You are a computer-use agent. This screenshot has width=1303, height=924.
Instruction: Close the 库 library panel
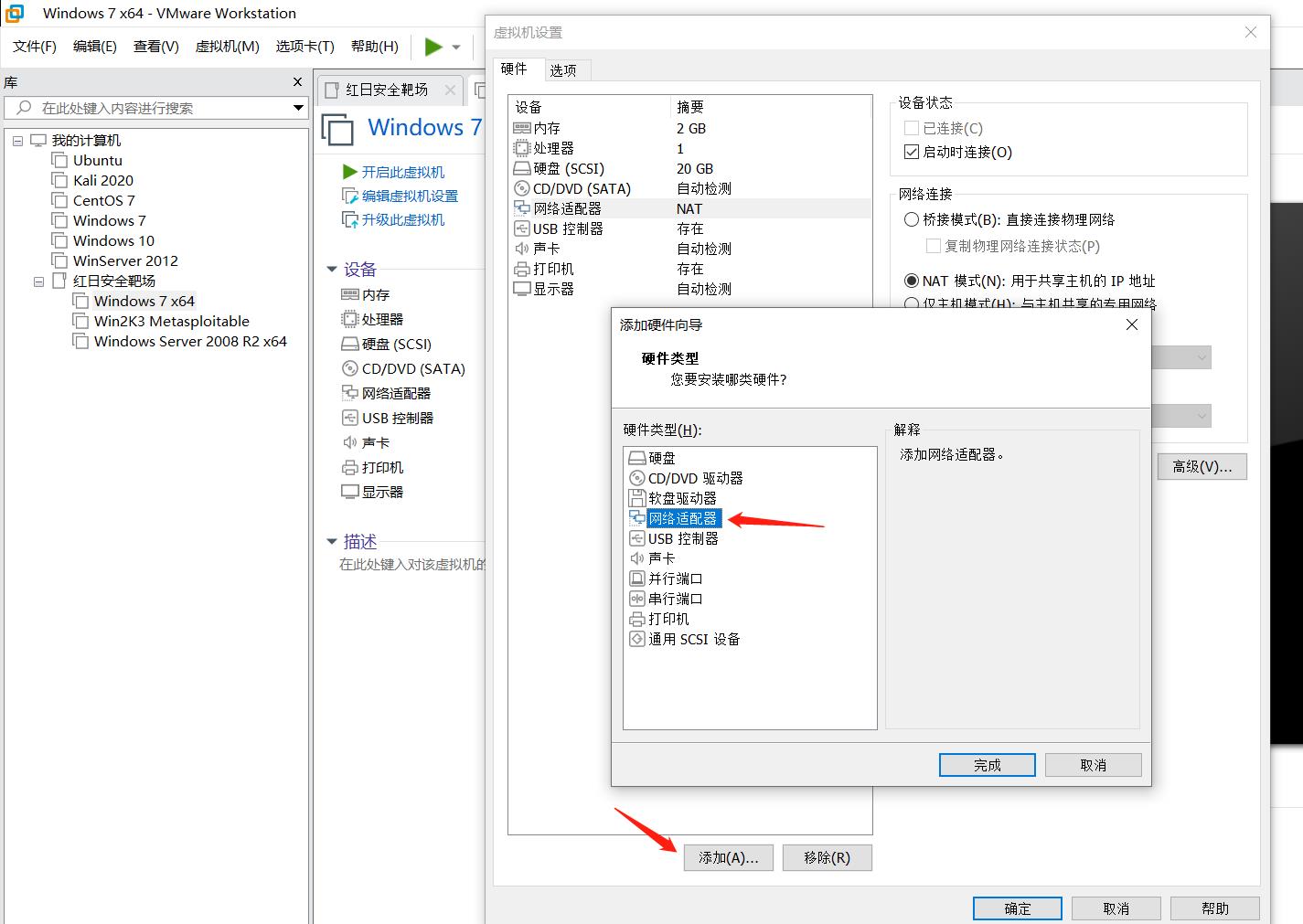pyautogui.click(x=297, y=81)
